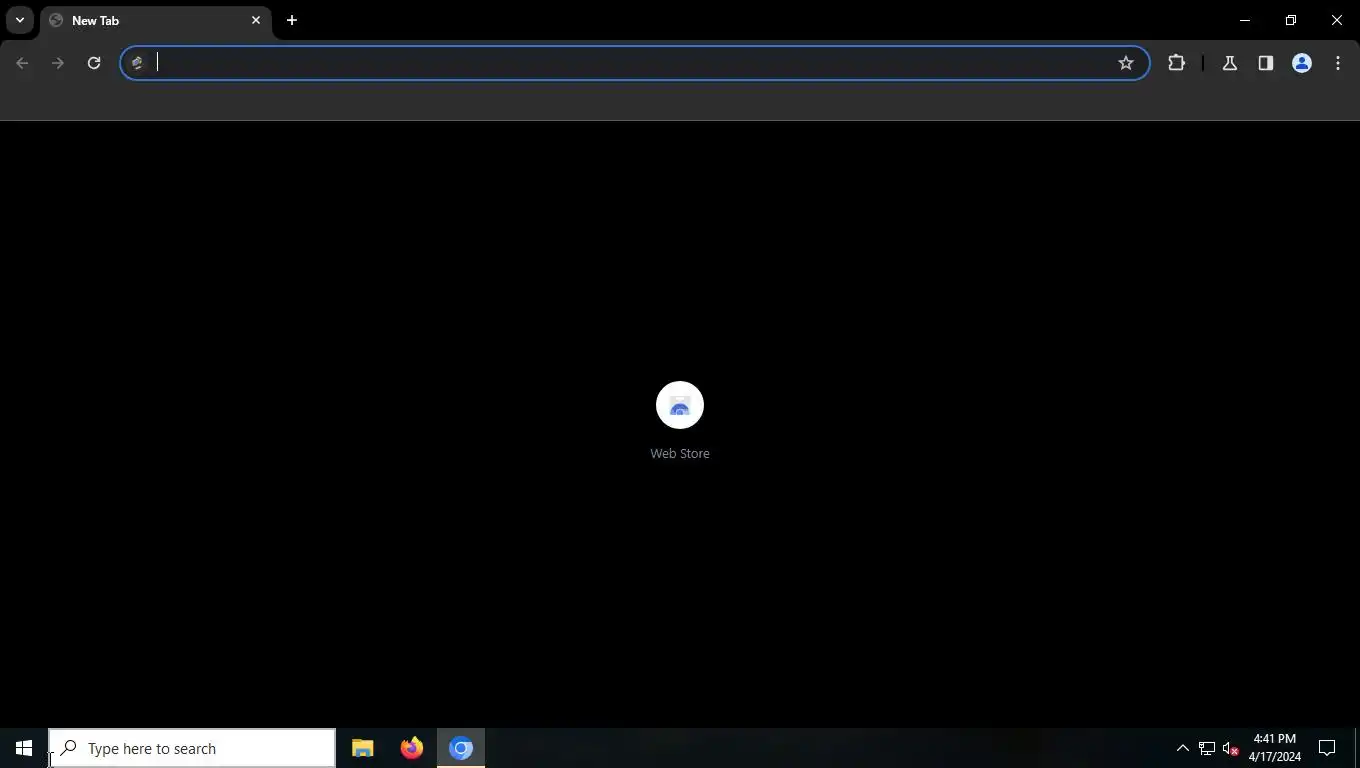Click the site info icon in address bar
The width and height of the screenshot is (1360, 768).
point(137,63)
